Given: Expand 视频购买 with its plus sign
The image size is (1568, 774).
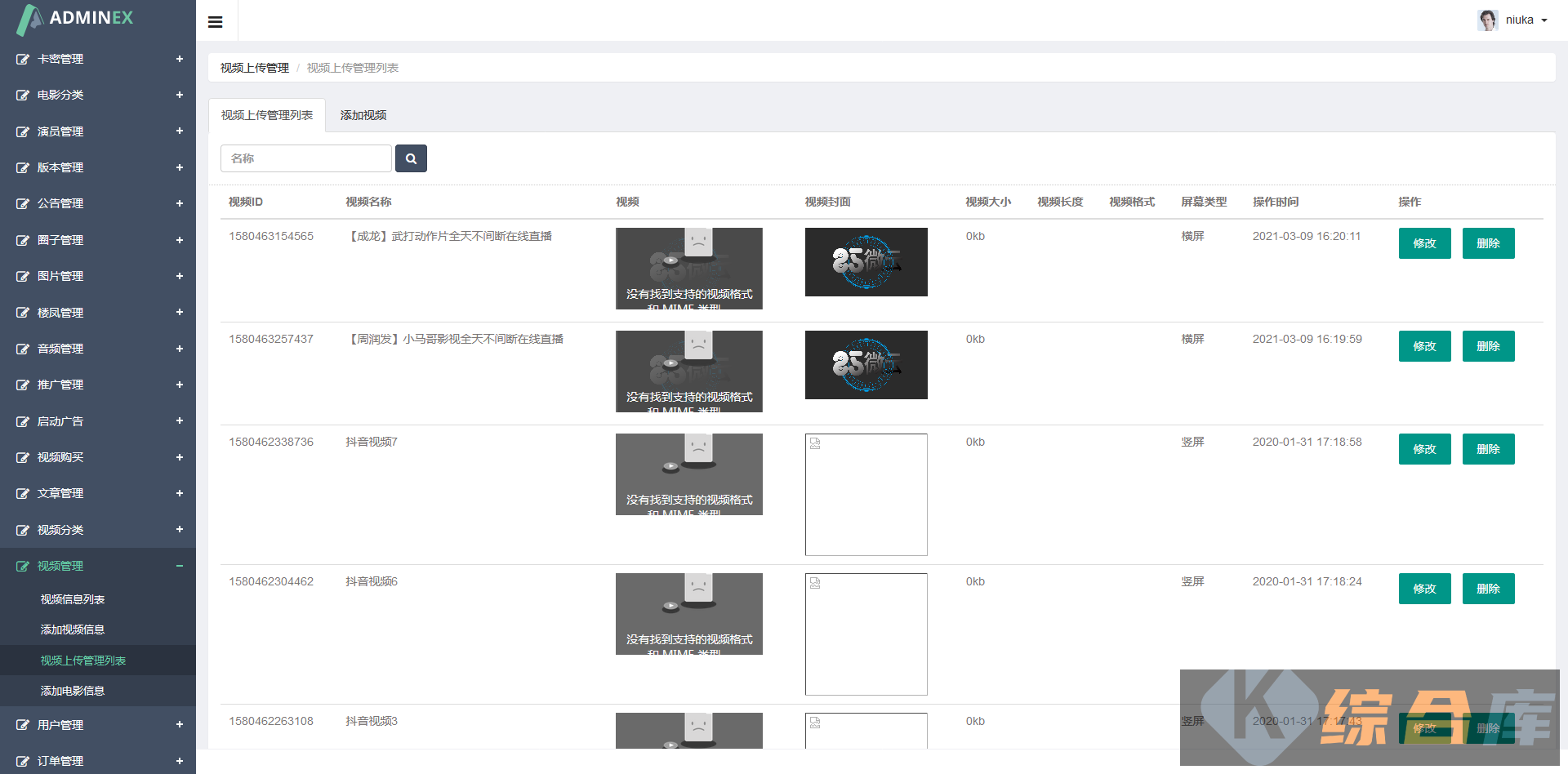Looking at the screenshot, I should point(180,457).
